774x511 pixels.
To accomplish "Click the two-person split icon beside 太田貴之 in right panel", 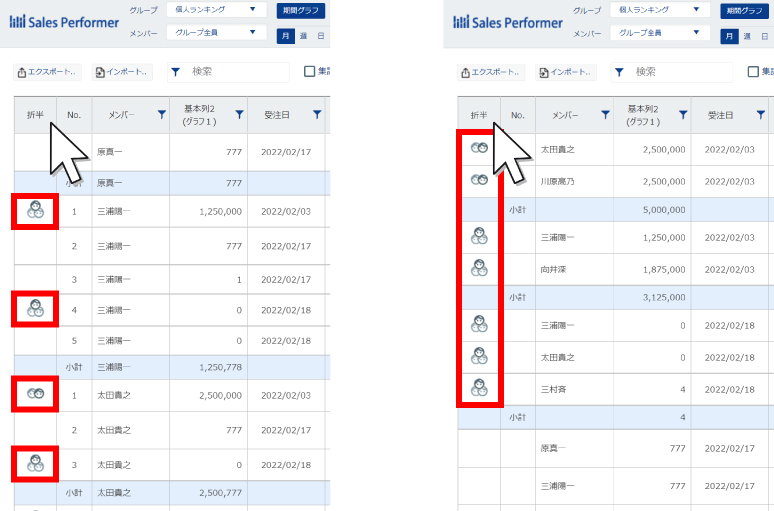I will click(479, 149).
